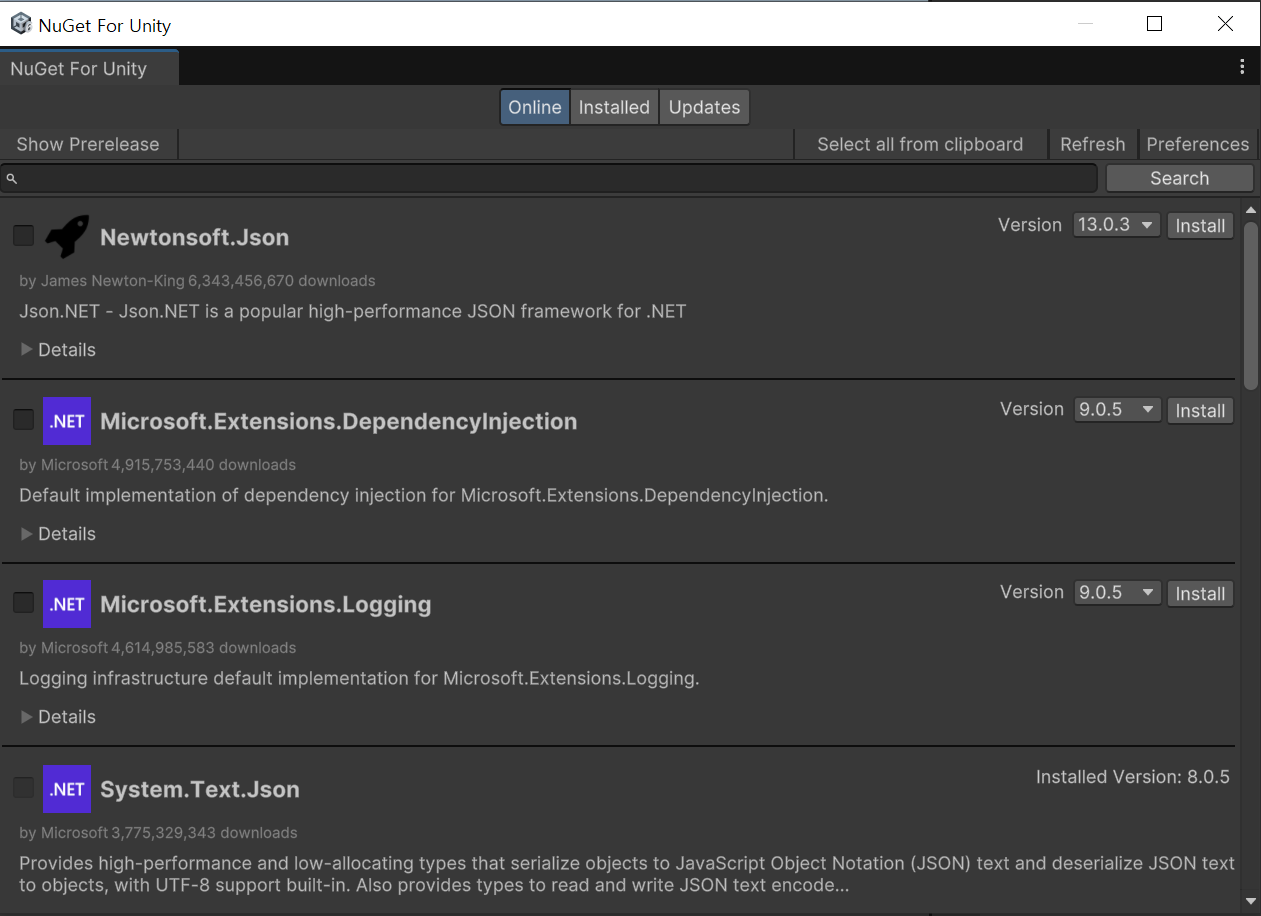Click the Microsoft.Extensions.Logging .NET icon
Image resolution: width=1261 pixels, height=916 pixels.
click(x=67, y=604)
